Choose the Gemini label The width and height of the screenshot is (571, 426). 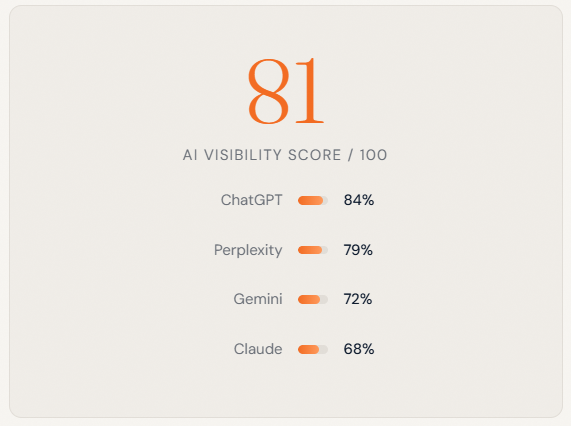click(x=258, y=299)
